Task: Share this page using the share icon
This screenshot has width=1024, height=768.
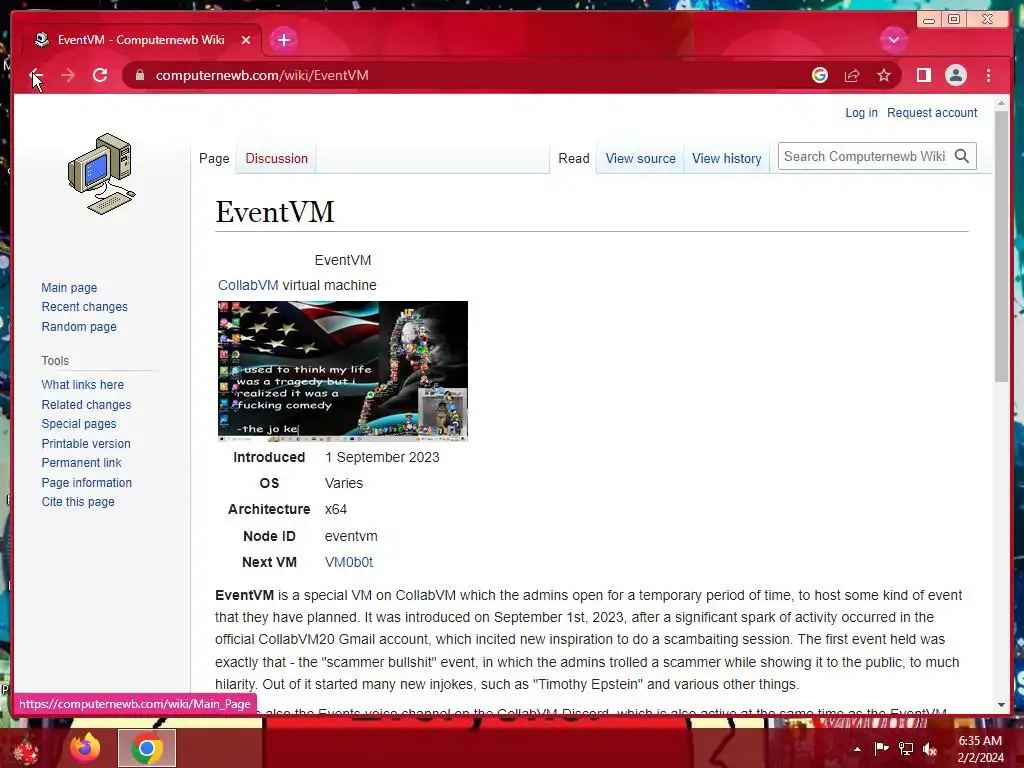Action: point(852,75)
